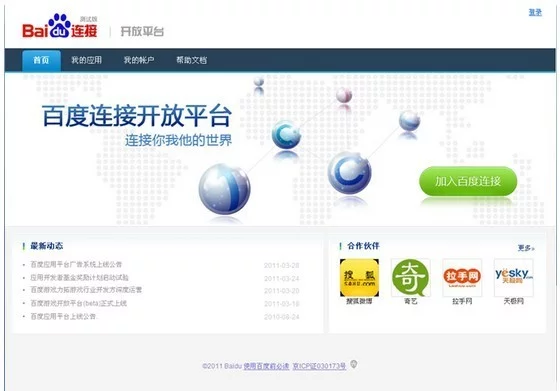
Task: Click the ©2011 Baidu copyright text
Action: click(222, 366)
